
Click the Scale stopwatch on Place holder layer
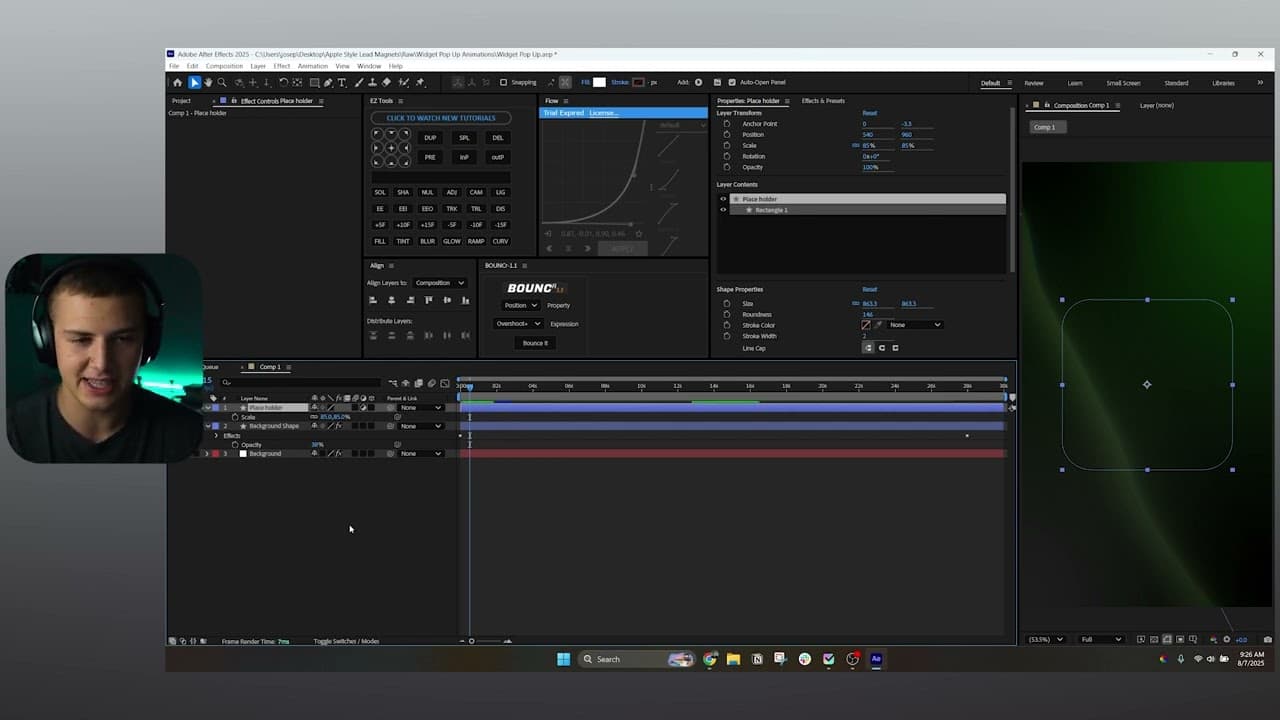(x=234, y=416)
